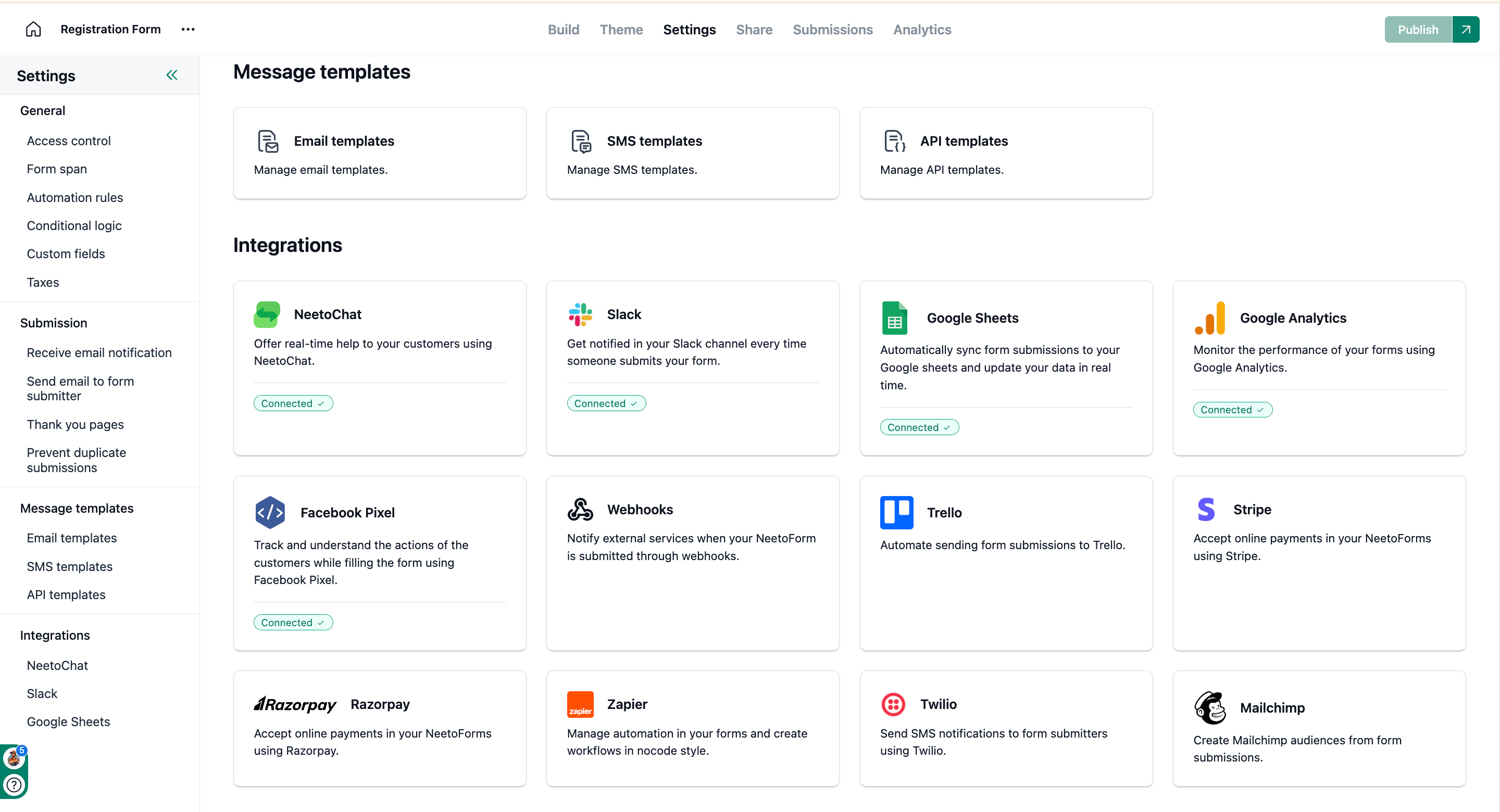
Task: Click the SMS templates card icon
Action: point(581,141)
